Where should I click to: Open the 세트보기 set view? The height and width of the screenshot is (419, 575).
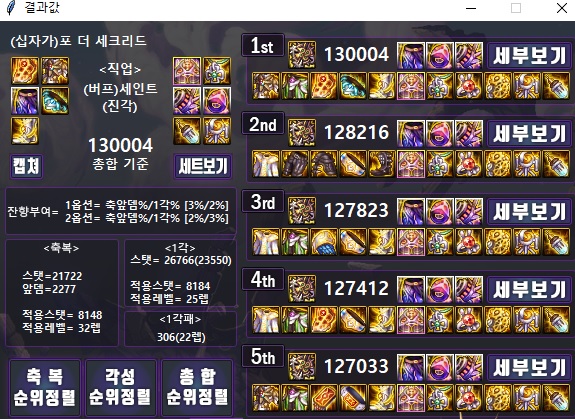pos(203,166)
